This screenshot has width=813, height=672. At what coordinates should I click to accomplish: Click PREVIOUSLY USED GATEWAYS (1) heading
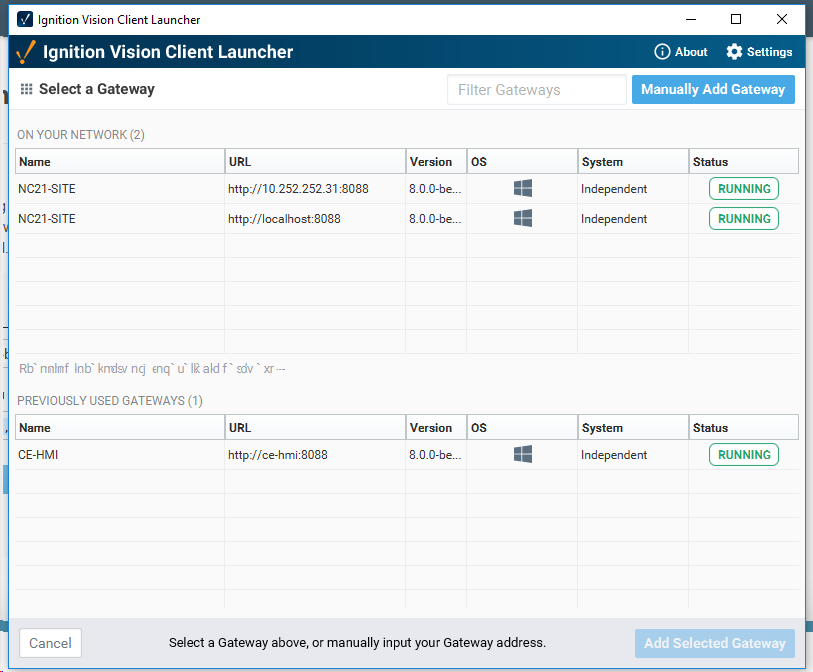pos(110,401)
